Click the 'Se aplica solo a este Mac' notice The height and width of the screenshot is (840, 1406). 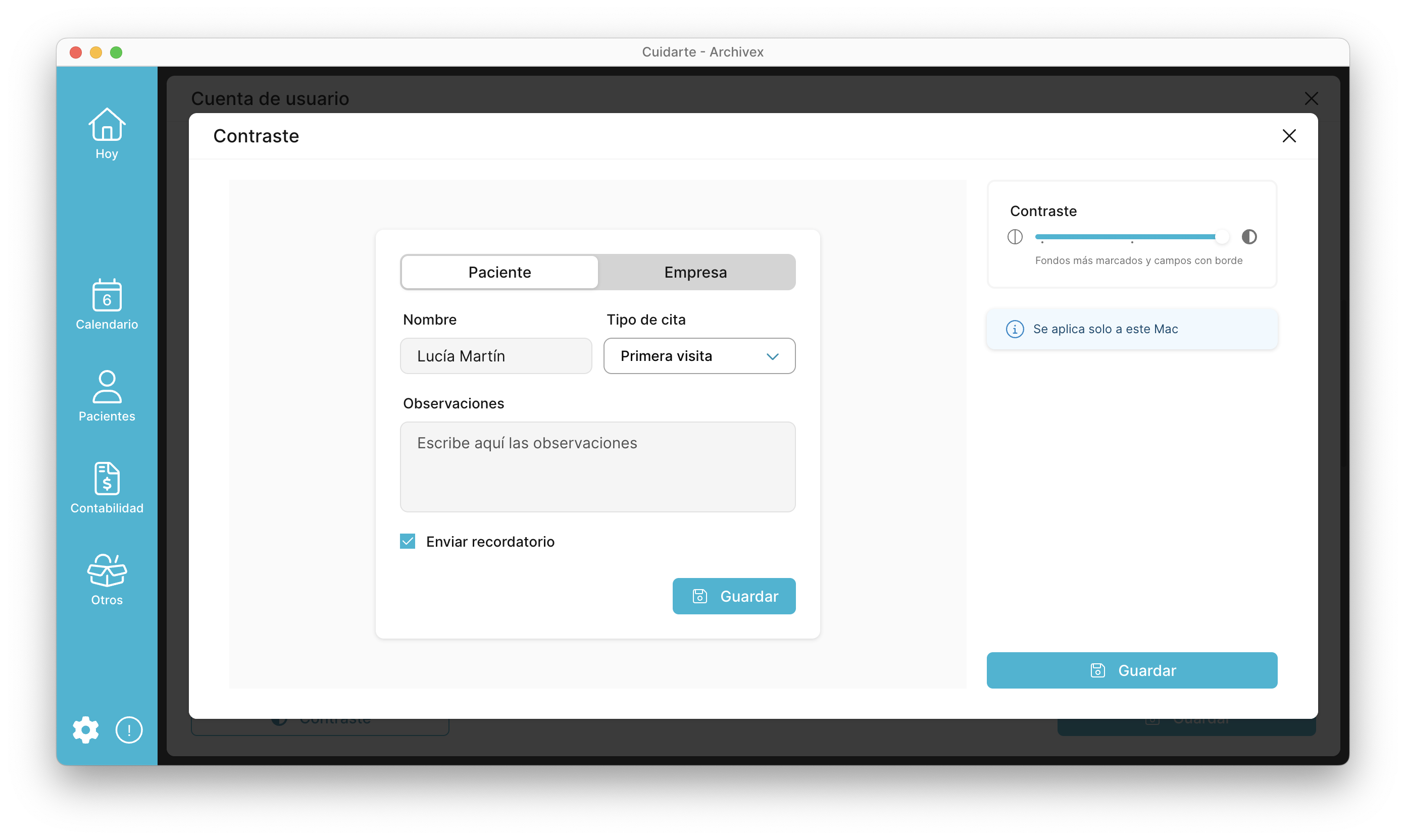1131,329
